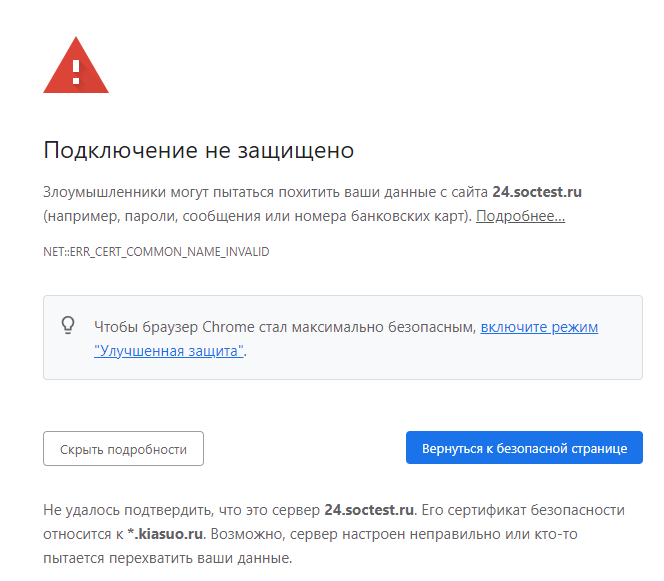
Task: Click the "Подключение не защищено" heading
Action: point(199,150)
